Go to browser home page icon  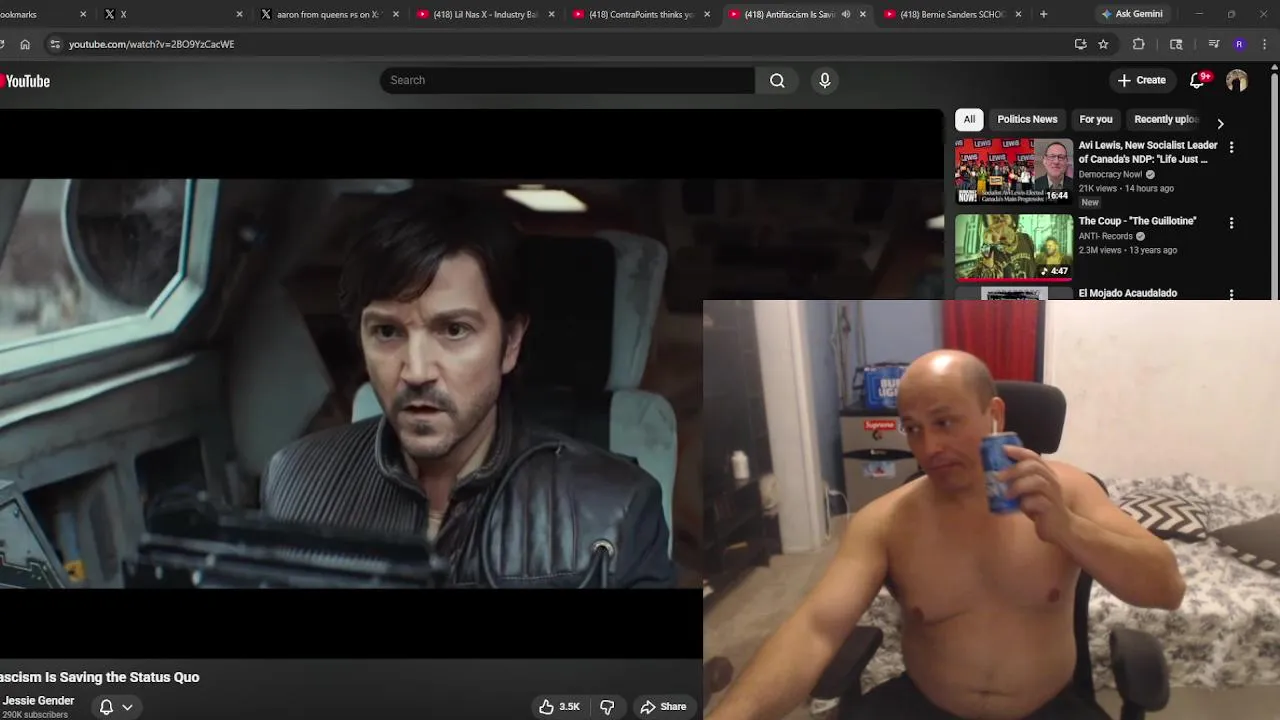click(25, 44)
